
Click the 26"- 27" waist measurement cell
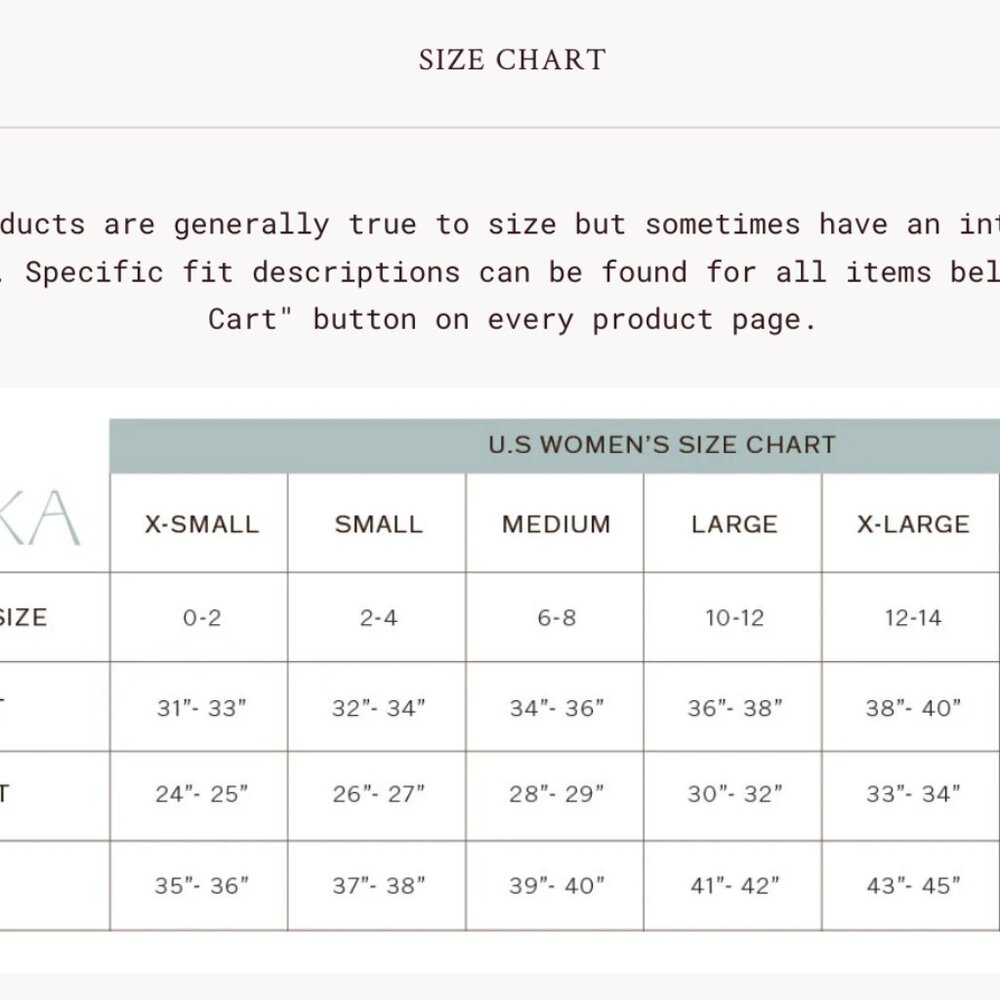point(378,794)
